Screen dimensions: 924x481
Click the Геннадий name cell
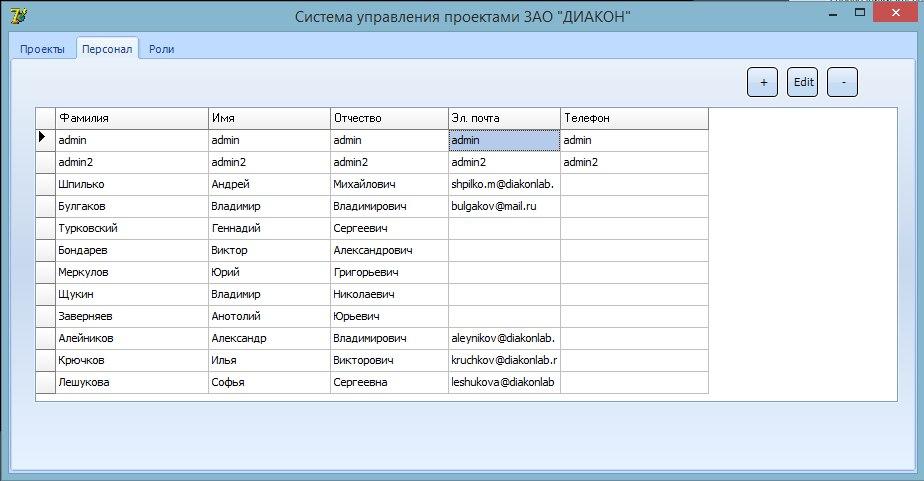pos(269,228)
